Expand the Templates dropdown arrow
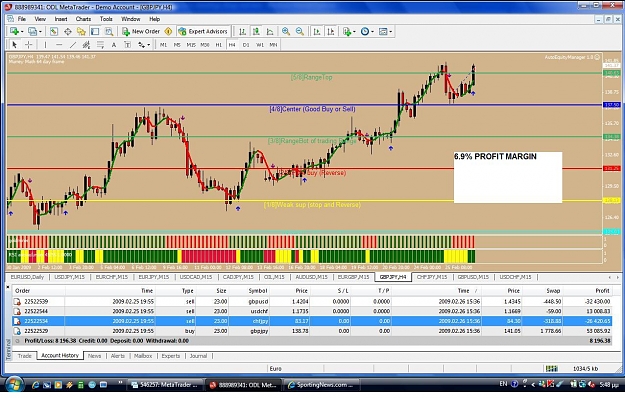This screenshot has width=625, height=398. click(391, 31)
